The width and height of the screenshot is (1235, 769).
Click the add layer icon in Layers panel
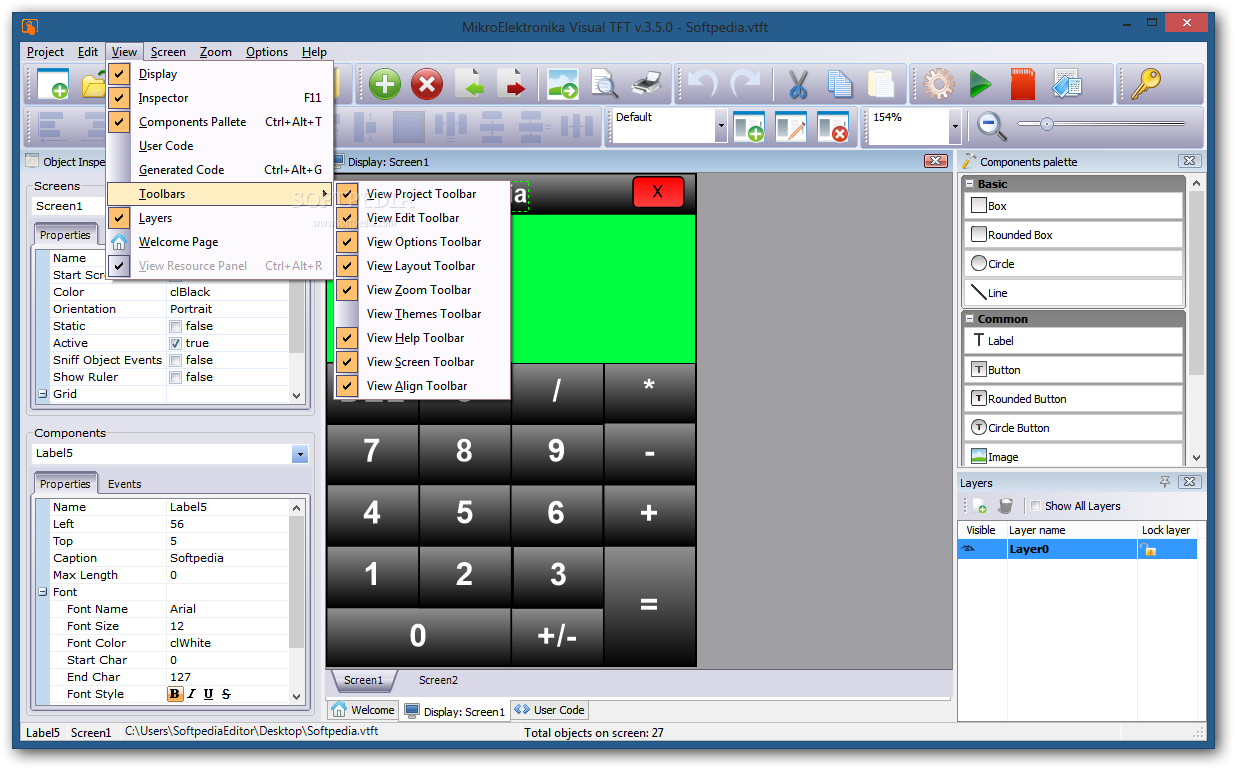(979, 506)
